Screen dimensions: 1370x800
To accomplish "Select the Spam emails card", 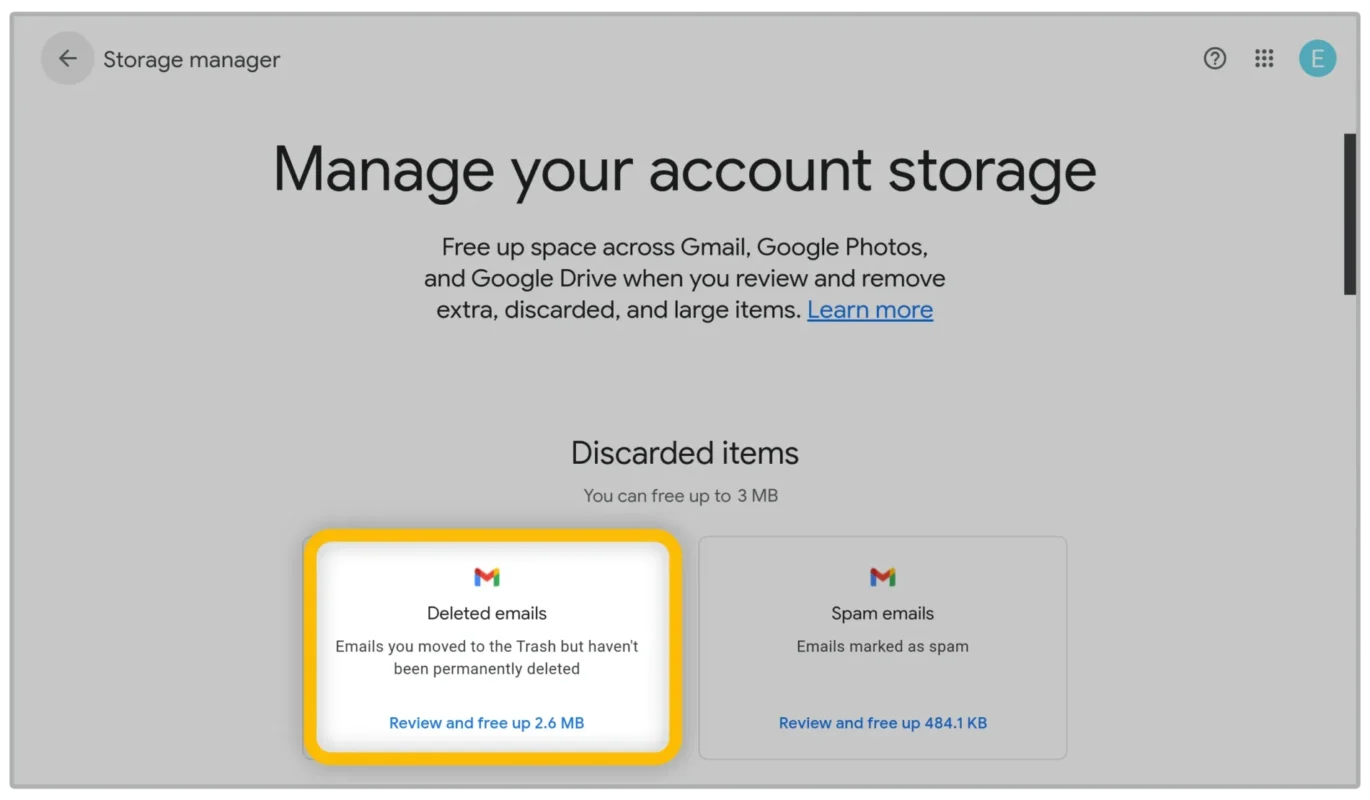I will (881, 645).
